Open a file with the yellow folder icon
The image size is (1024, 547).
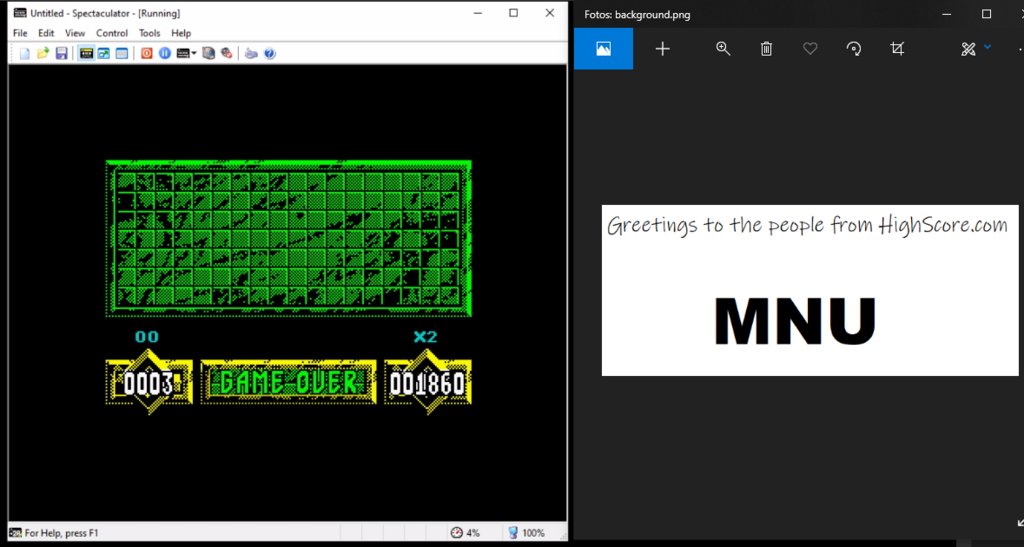[43, 54]
